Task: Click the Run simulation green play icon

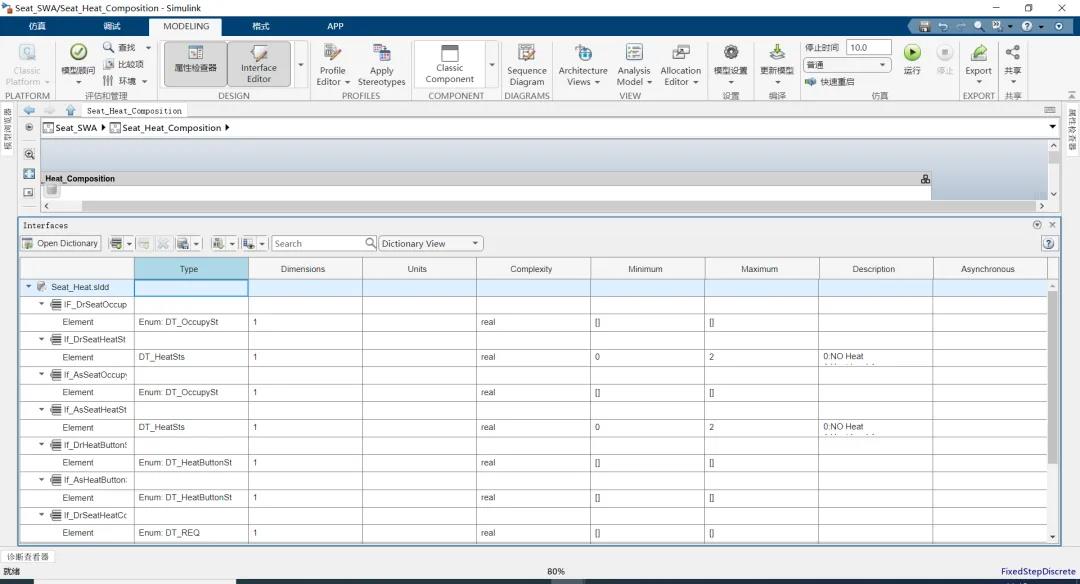Action: pos(911,54)
